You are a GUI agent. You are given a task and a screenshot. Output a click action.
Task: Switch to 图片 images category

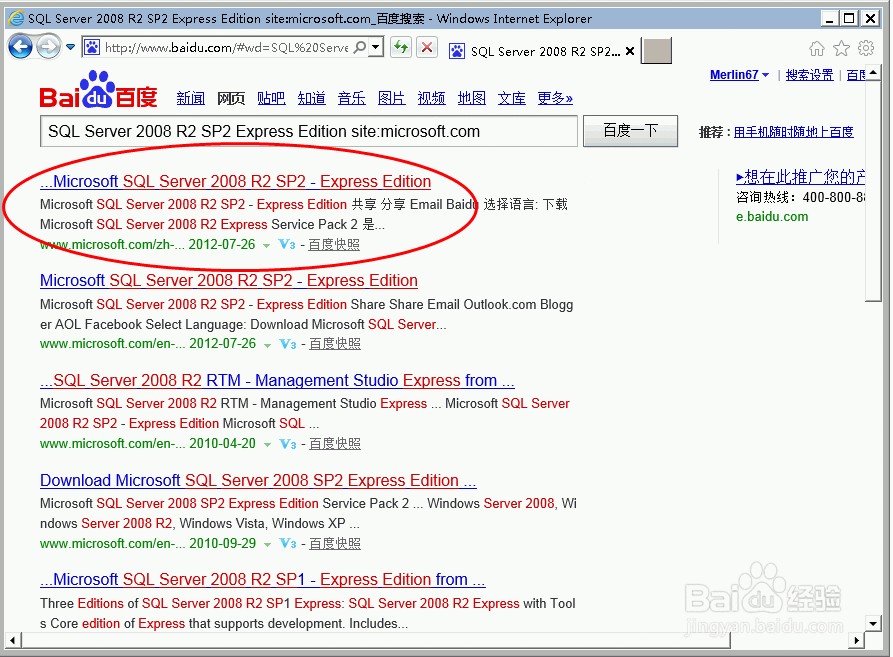tap(392, 98)
